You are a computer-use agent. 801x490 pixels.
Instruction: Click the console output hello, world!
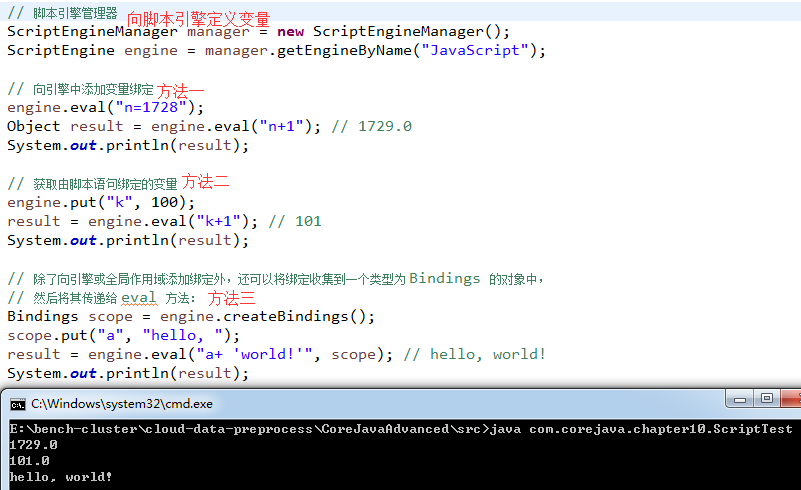coord(60,477)
